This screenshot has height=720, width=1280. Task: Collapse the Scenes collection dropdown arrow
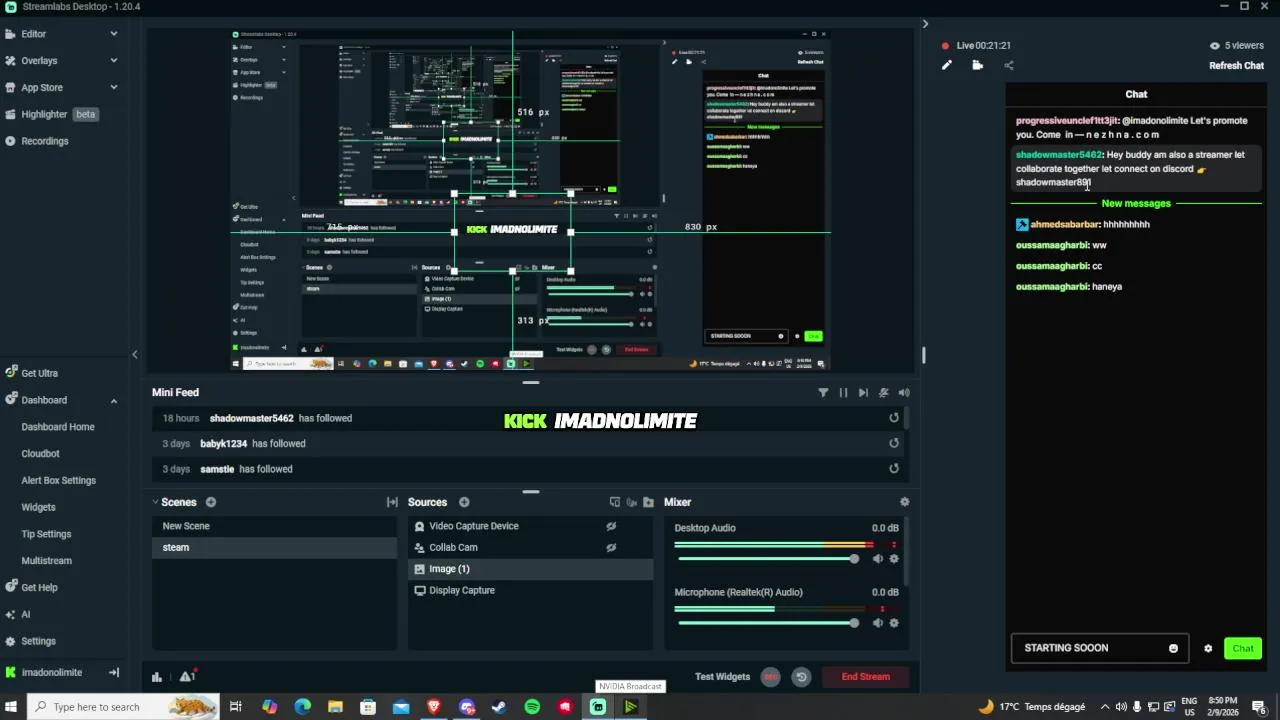tap(155, 502)
